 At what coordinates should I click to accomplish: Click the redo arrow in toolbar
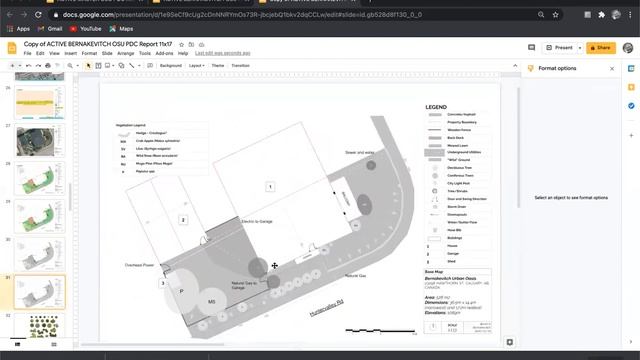pos(38,66)
